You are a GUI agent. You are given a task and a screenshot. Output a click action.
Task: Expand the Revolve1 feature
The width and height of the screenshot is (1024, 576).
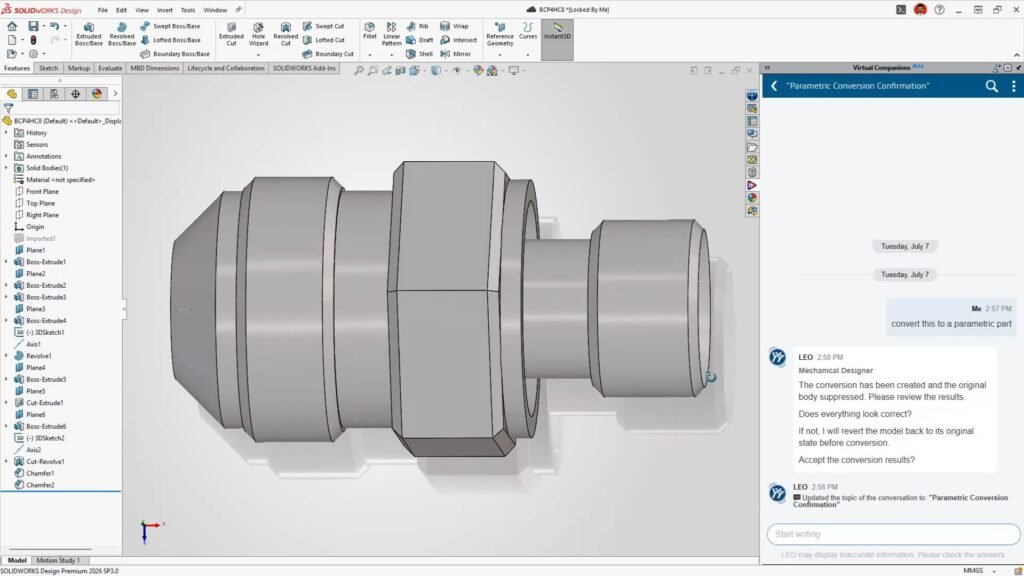[x=7, y=356]
